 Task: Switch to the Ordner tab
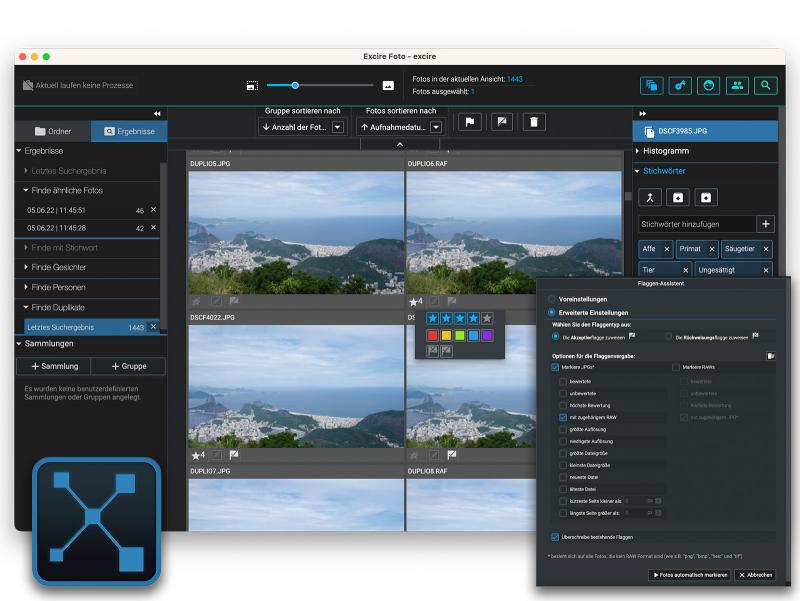pyautogui.click(x=53, y=131)
